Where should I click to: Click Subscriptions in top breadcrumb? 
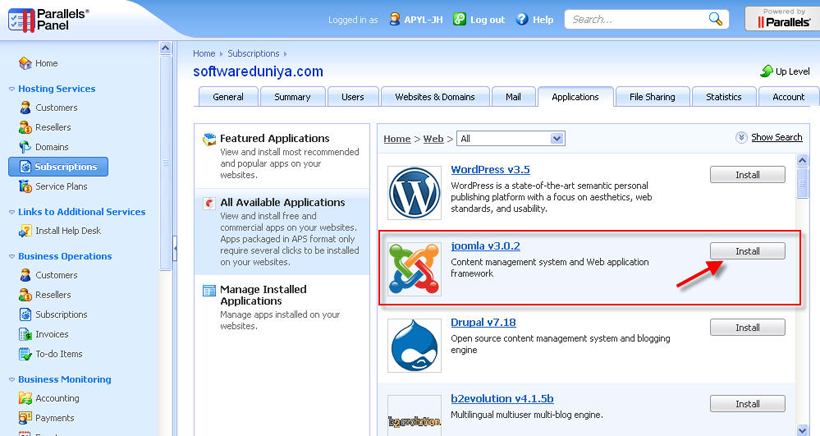(253, 53)
